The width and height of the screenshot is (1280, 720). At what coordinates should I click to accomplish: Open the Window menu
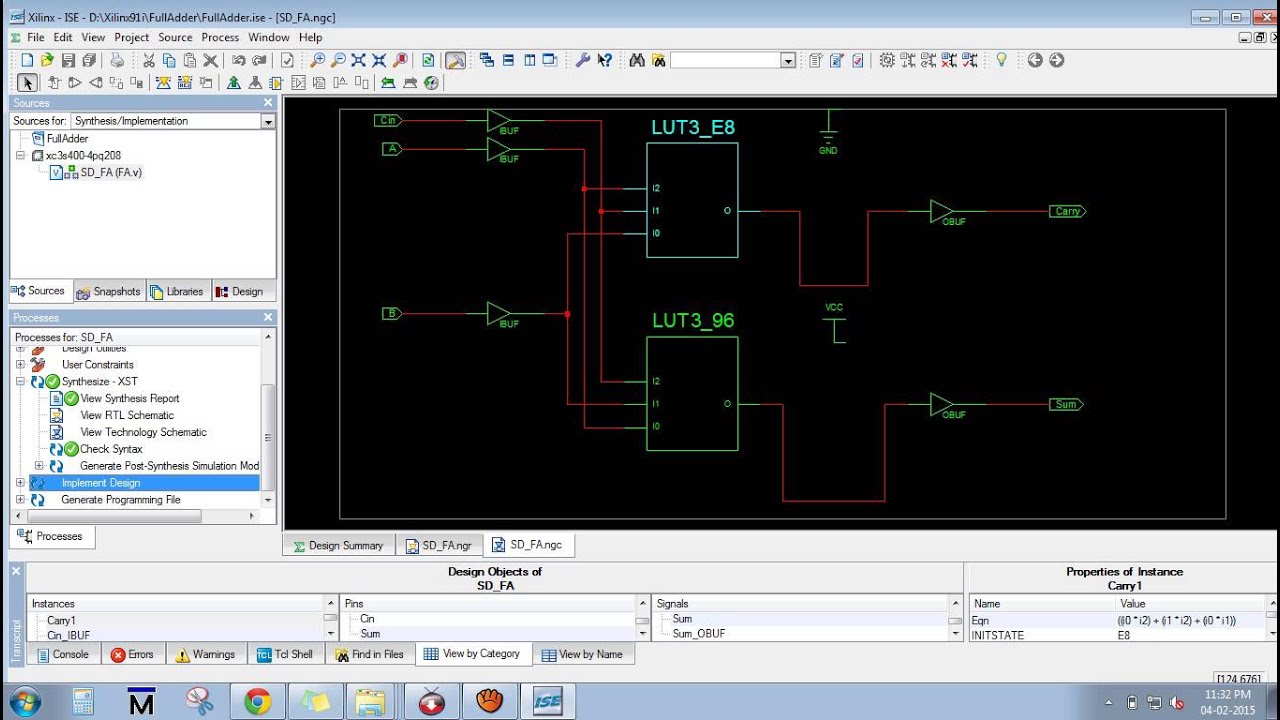[x=269, y=37]
